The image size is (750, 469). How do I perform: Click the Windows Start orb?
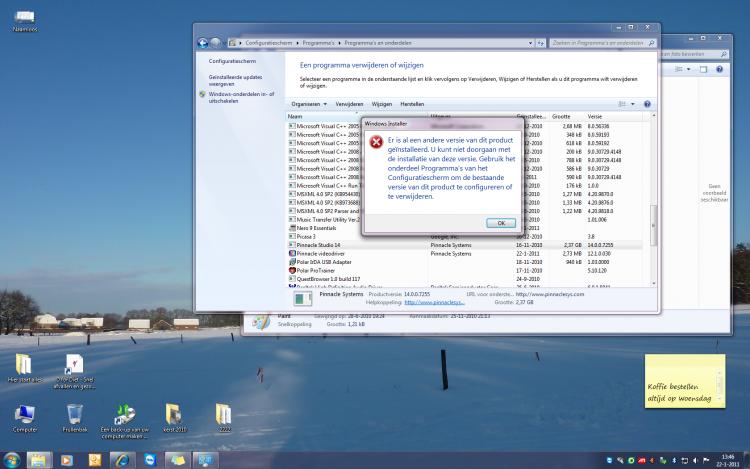(x=13, y=459)
